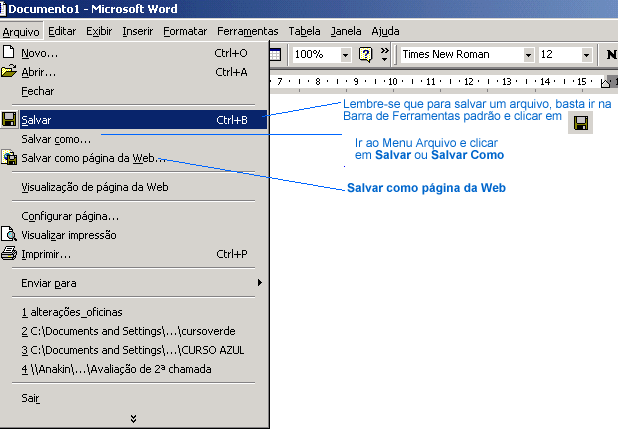Open the Inserir menu
Image resolution: width=618 pixels, height=430 pixels.
(x=137, y=31)
